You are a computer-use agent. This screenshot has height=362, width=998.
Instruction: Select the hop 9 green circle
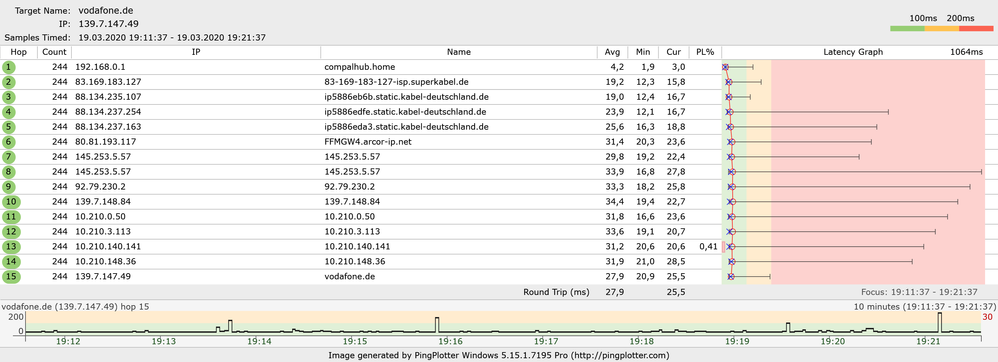(8, 186)
